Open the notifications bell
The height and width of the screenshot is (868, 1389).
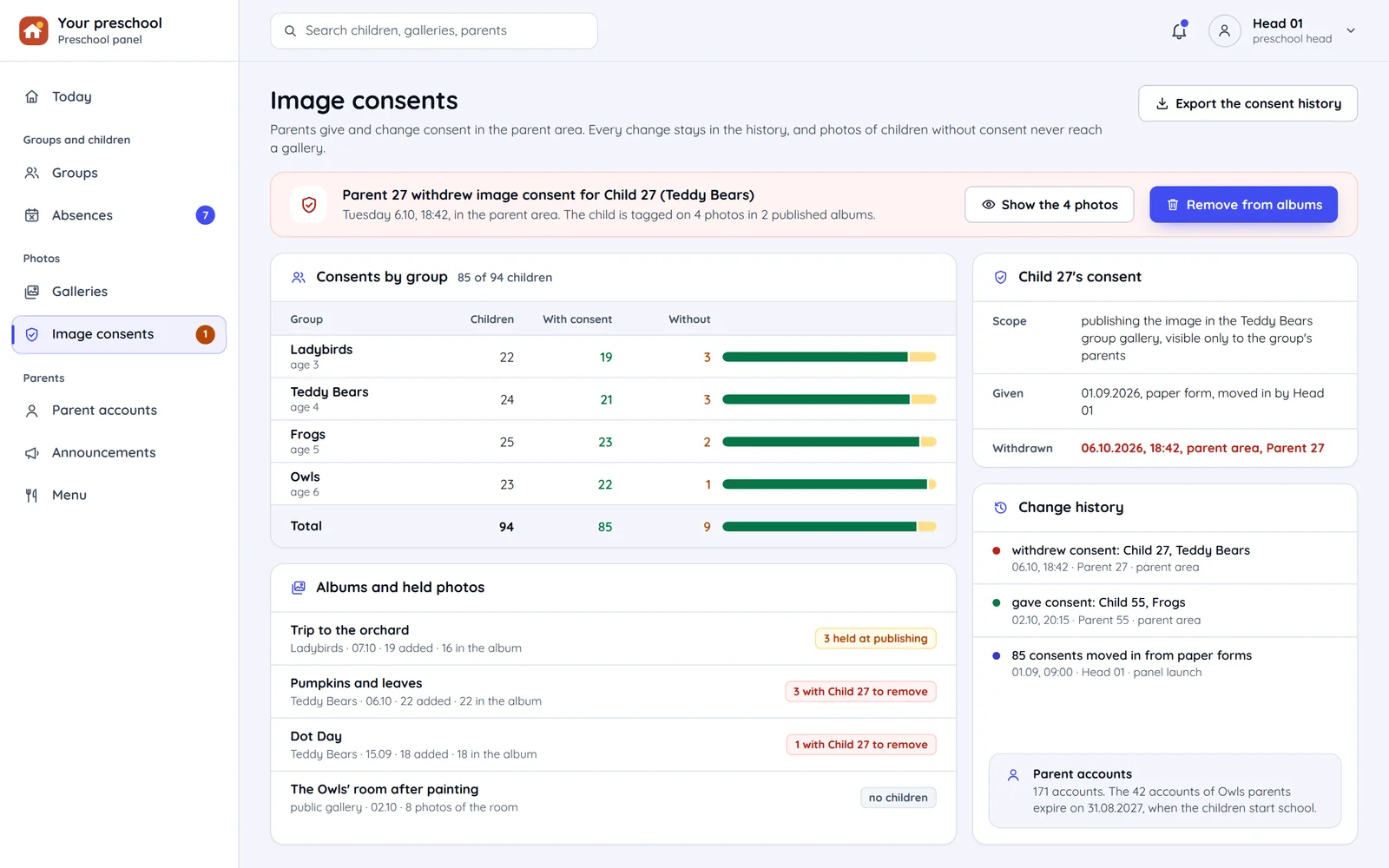click(1179, 31)
